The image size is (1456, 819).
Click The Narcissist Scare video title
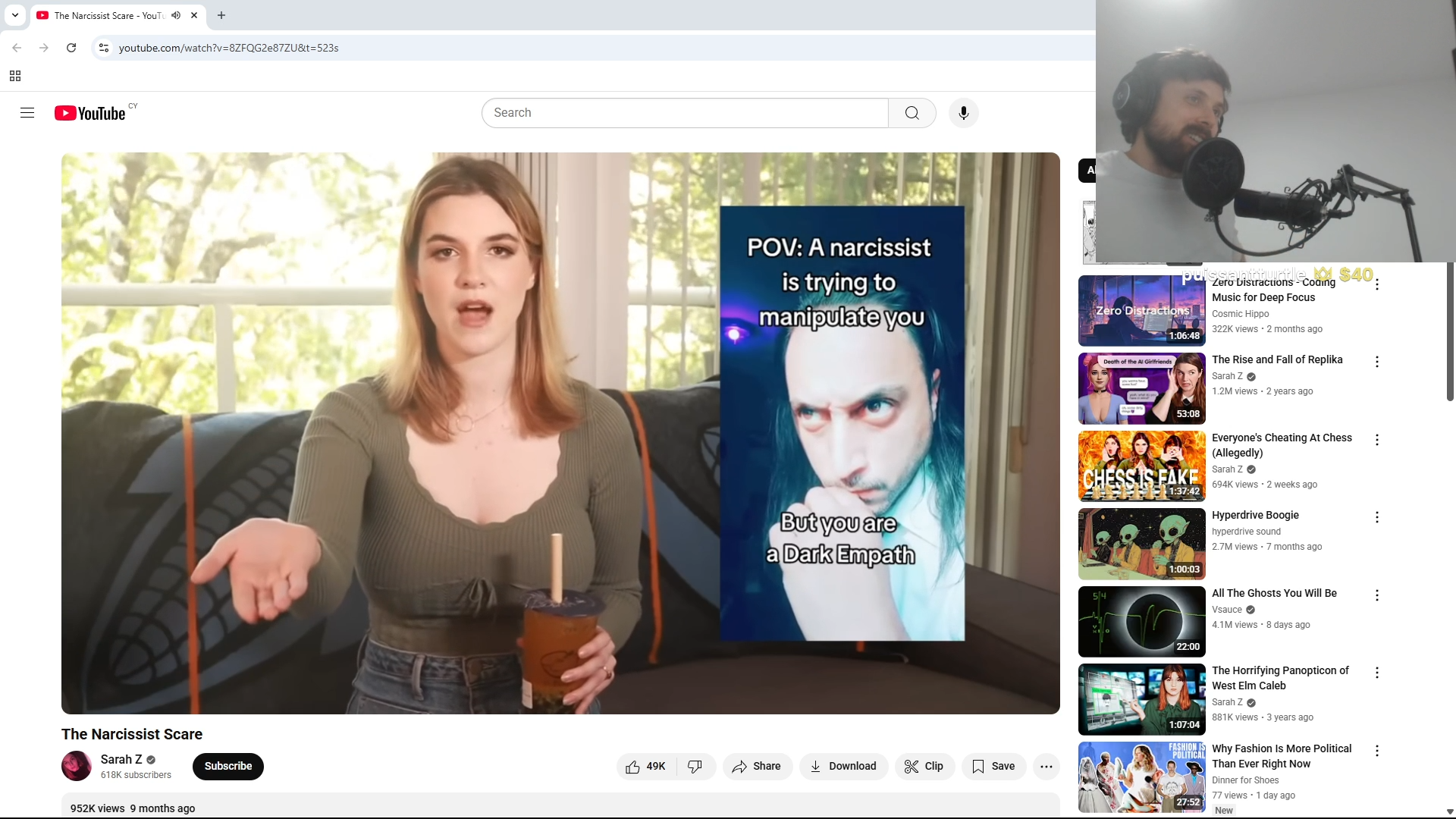pyautogui.click(x=132, y=734)
